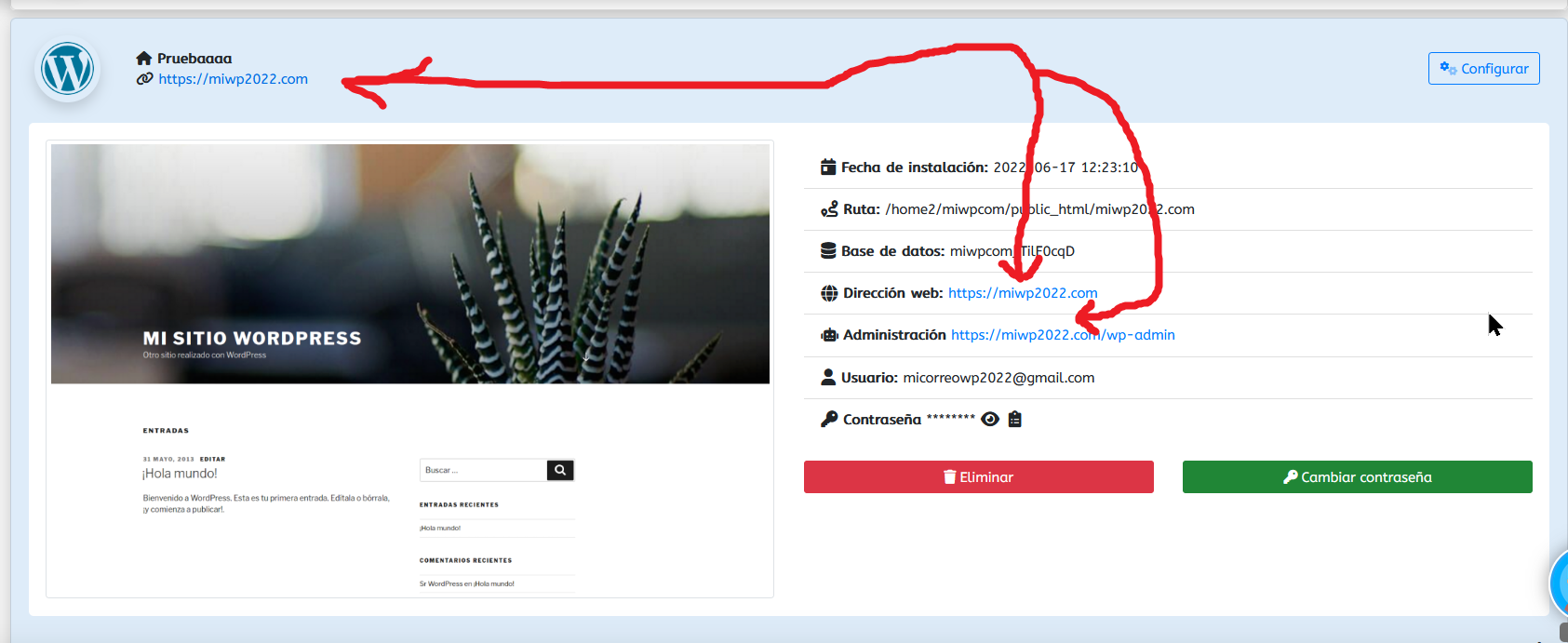Click the WordPress site preview thumbnail
1568x643 pixels.
click(x=410, y=369)
